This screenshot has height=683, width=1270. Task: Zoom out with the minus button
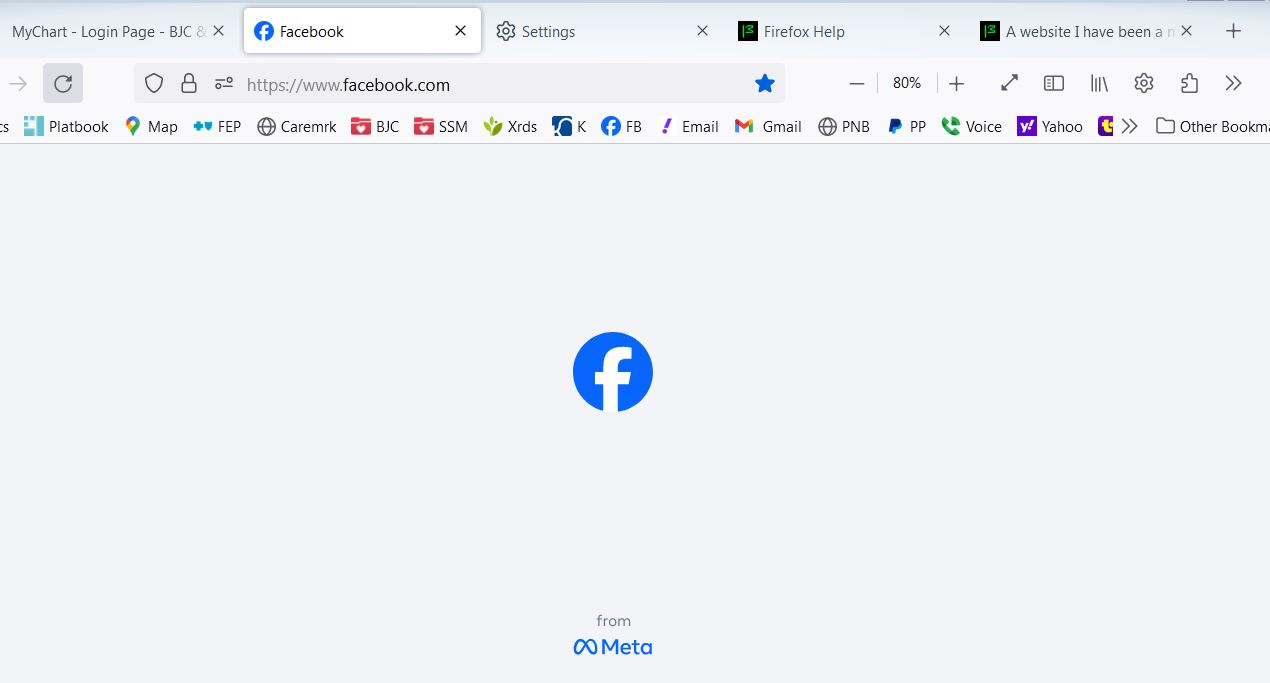pyautogui.click(x=856, y=84)
